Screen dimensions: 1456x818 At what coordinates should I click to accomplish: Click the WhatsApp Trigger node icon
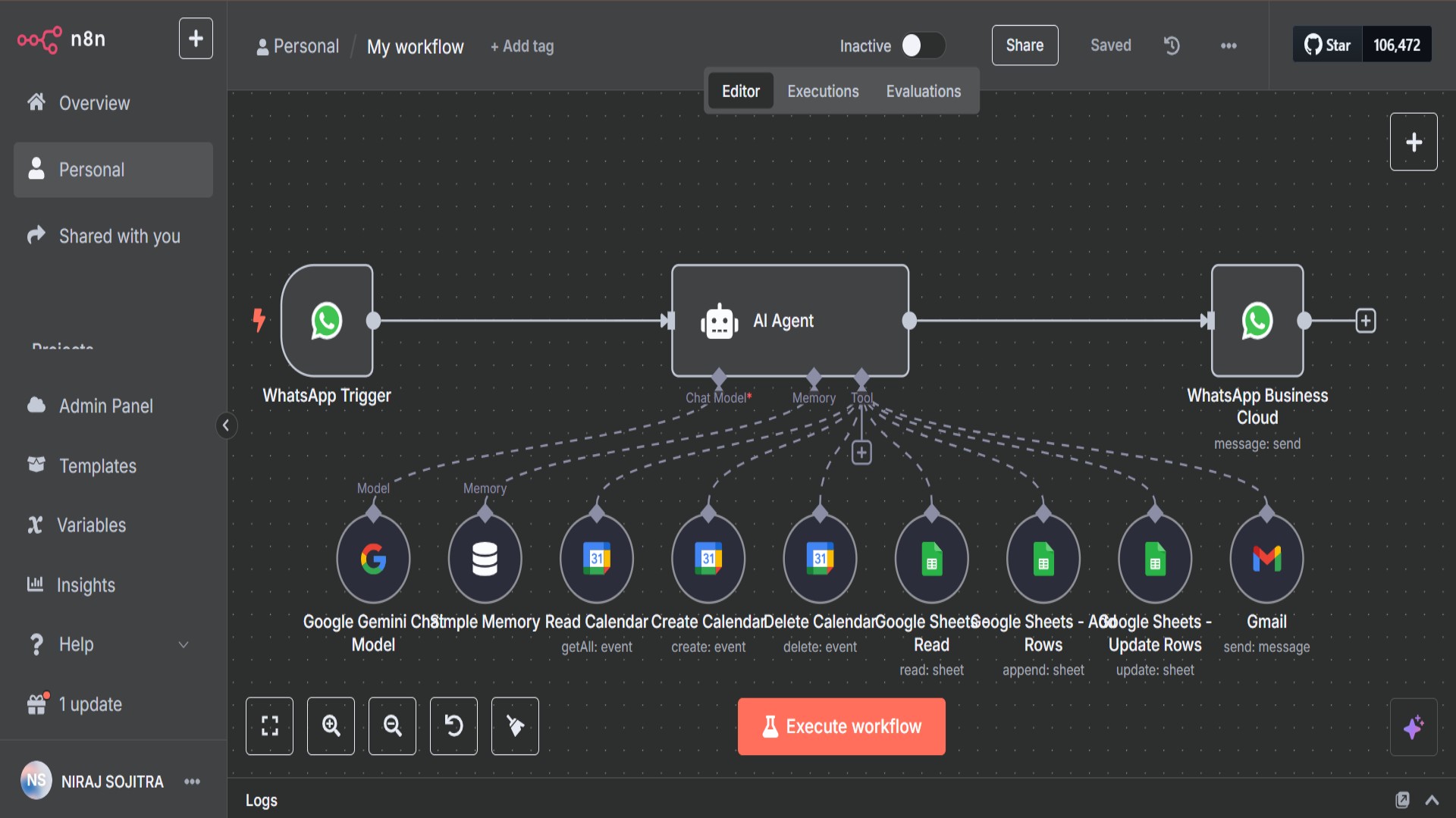327,321
